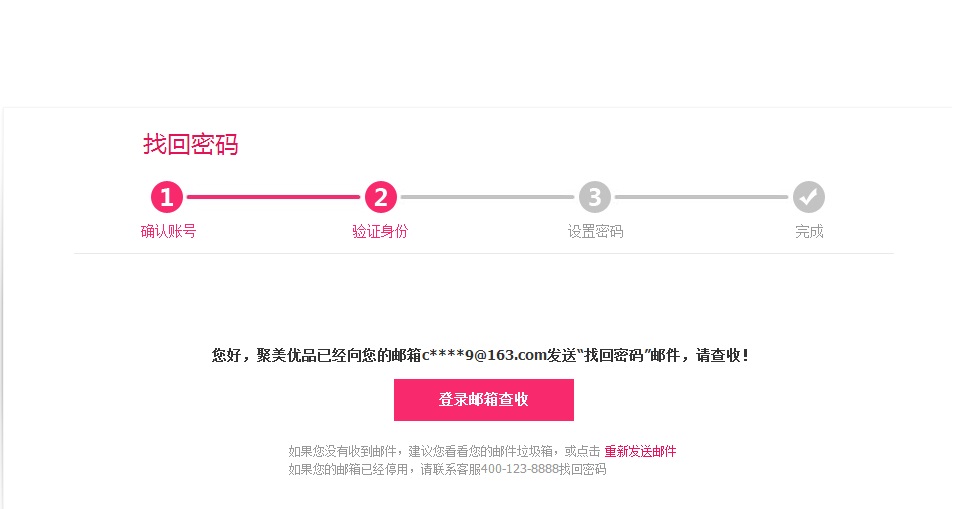Click pink progress line between steps 1 and 2
Image resolution: width=978 pixels, height=509 pixels.
pyautogui.click(x=273, y=197)
